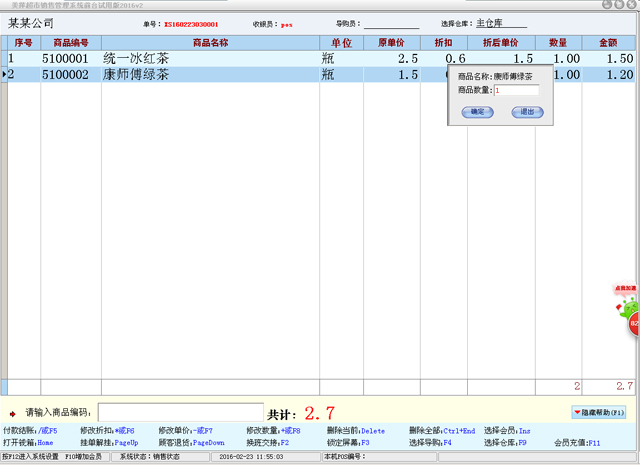This screenshot has width=640, height=465.
Task: Click the 会员充值 F11 shortcut label
Action: (577, 442)
